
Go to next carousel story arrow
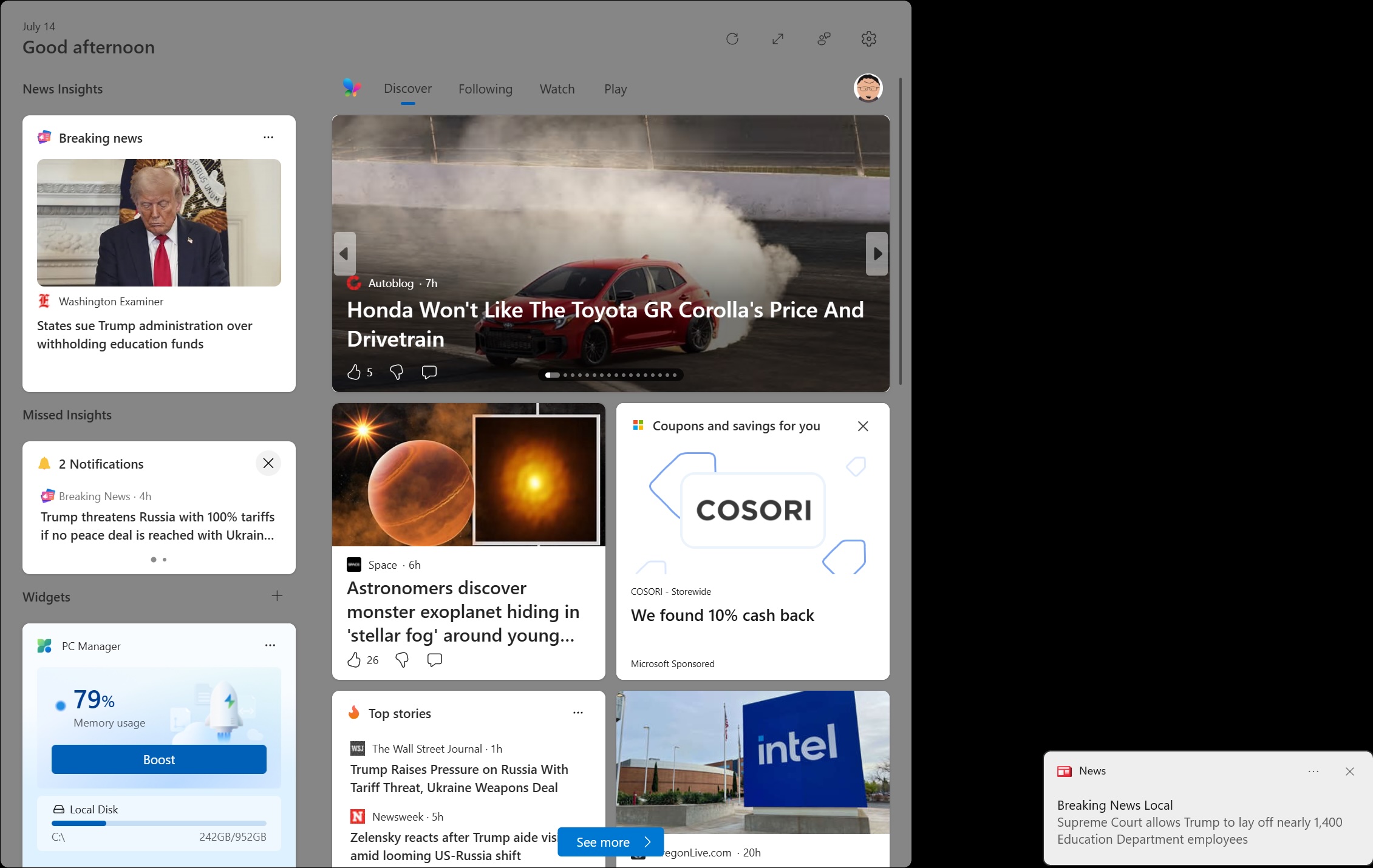(877, 254)
